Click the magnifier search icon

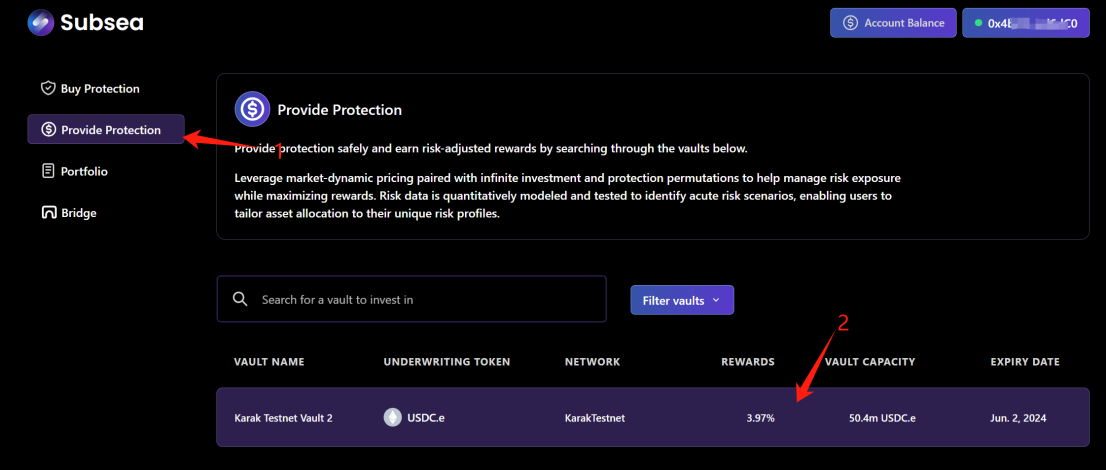[x=240, y=299]
